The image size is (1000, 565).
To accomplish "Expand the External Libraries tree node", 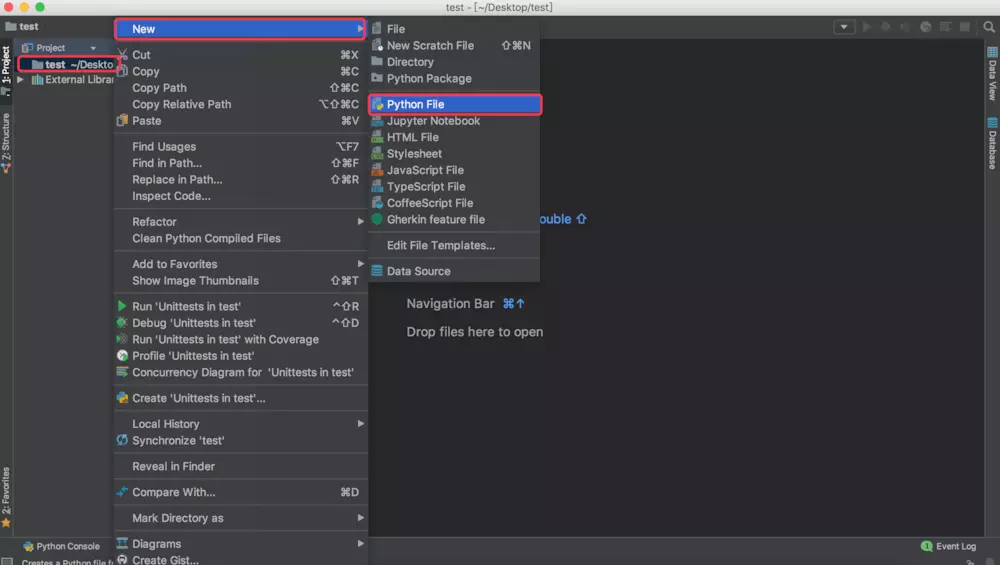I will [21, 80].
